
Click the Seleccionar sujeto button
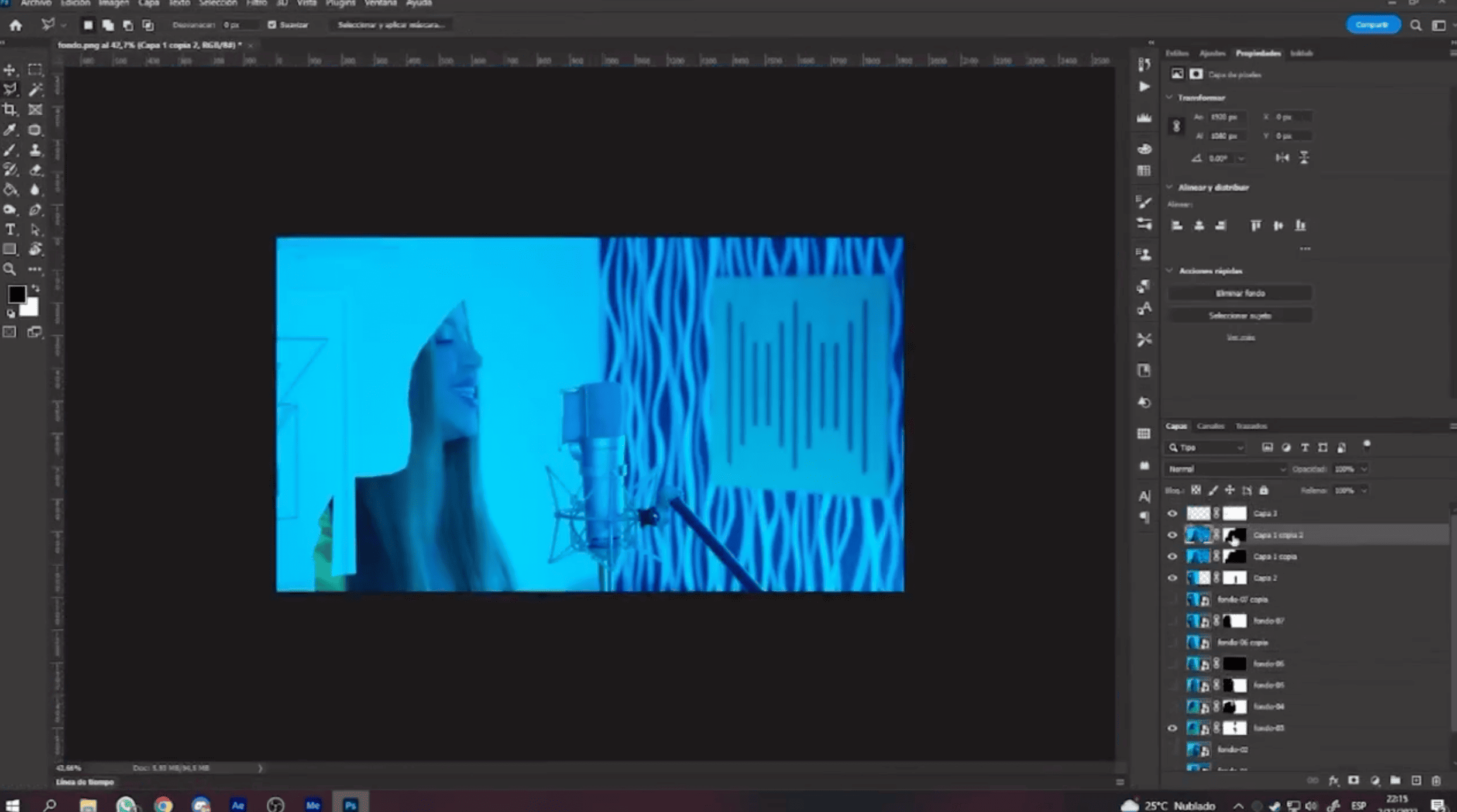(x=1240, y=316)
